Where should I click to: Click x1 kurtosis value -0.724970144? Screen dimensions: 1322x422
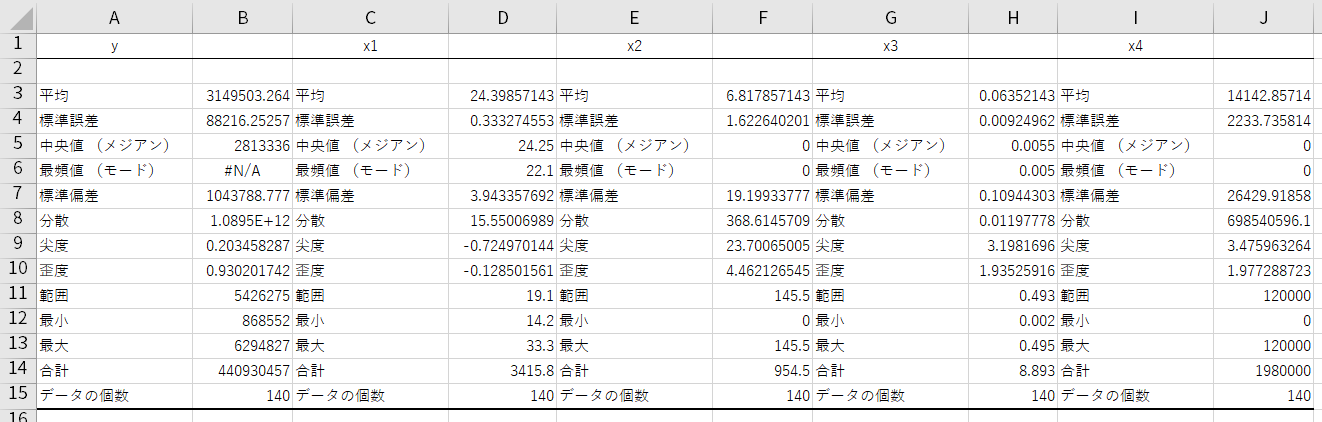point(502,245)
